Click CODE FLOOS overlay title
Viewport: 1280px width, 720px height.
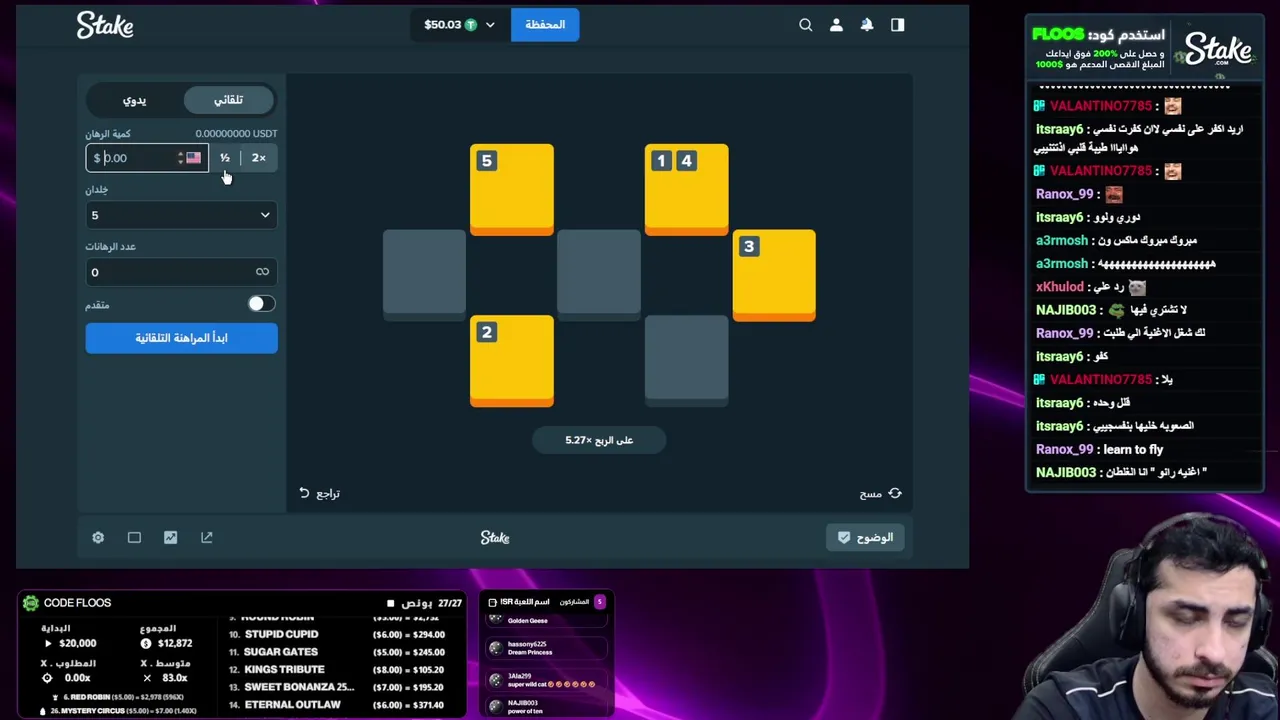click(77, 603)
